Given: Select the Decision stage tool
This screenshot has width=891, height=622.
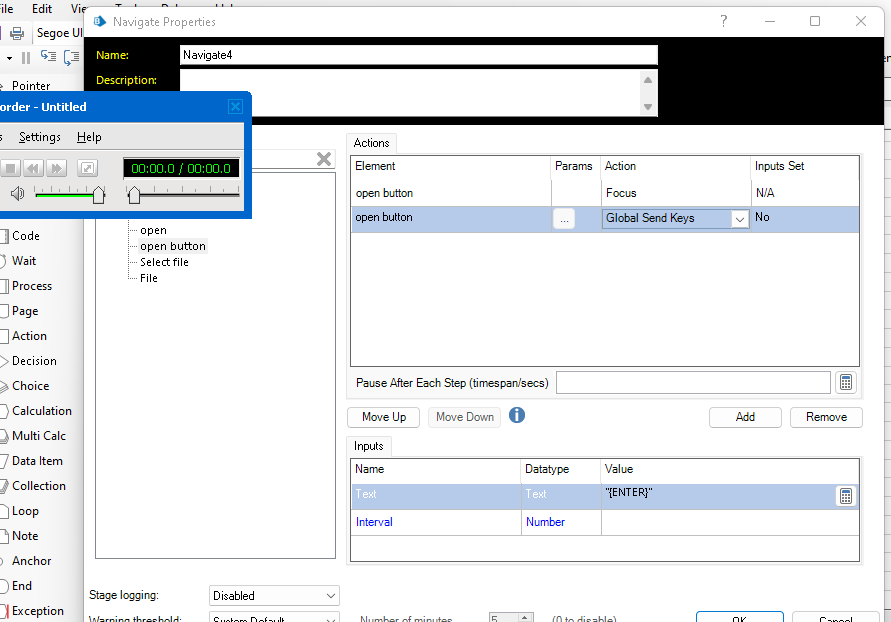Looking at the screenshot, I should [x=34, y=361].
